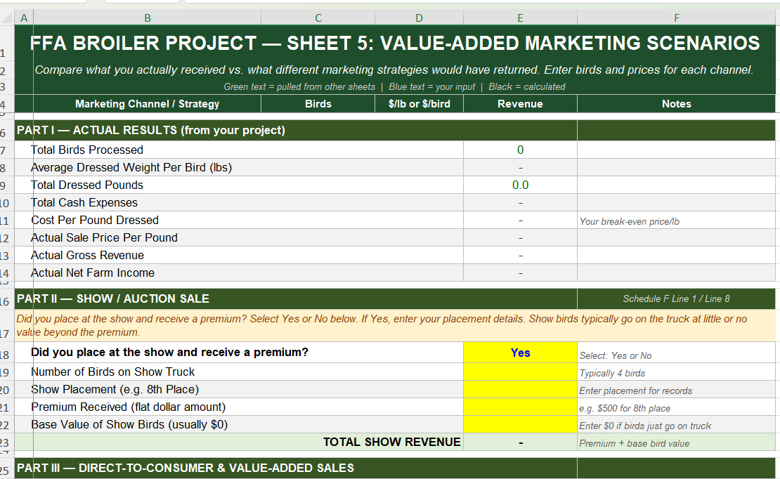This screenshot has width=780, height=479.
Task: Click the '$/lb or $/bird' heading cell
Action: click(x=419, y=104)
